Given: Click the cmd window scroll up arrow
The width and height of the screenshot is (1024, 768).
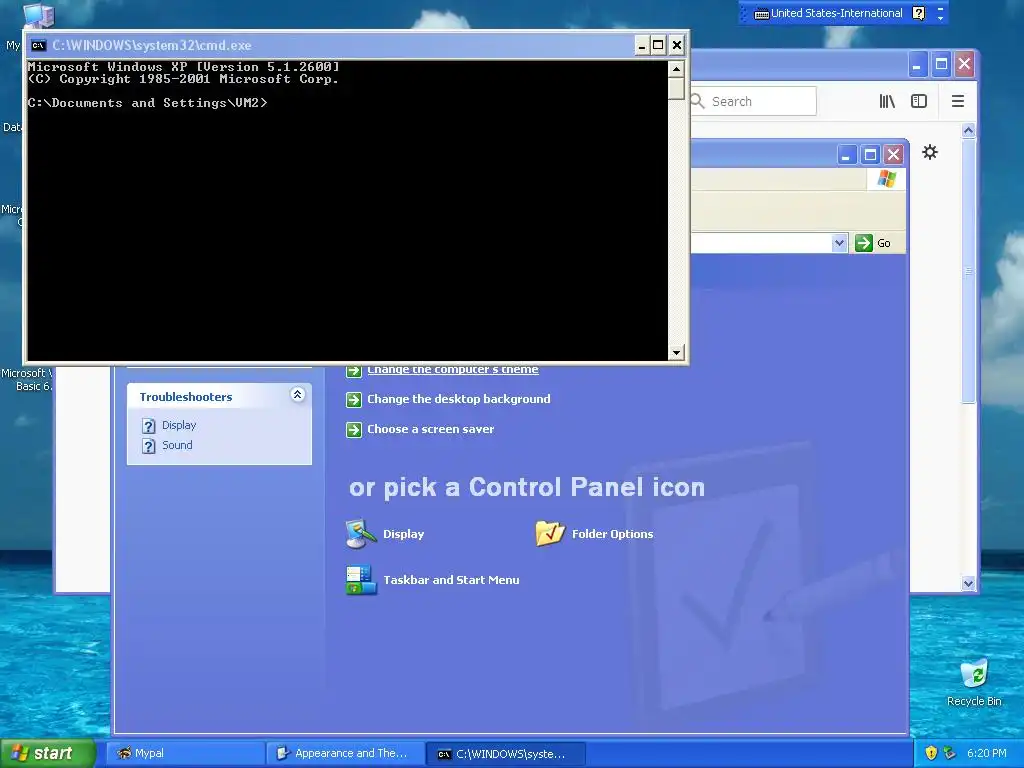Looking at the screenshot, I should (676, 69).
